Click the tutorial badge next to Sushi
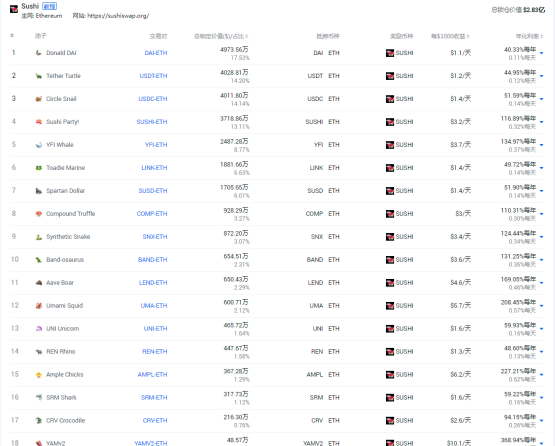The image size is (555, 446). click(50, 6)
